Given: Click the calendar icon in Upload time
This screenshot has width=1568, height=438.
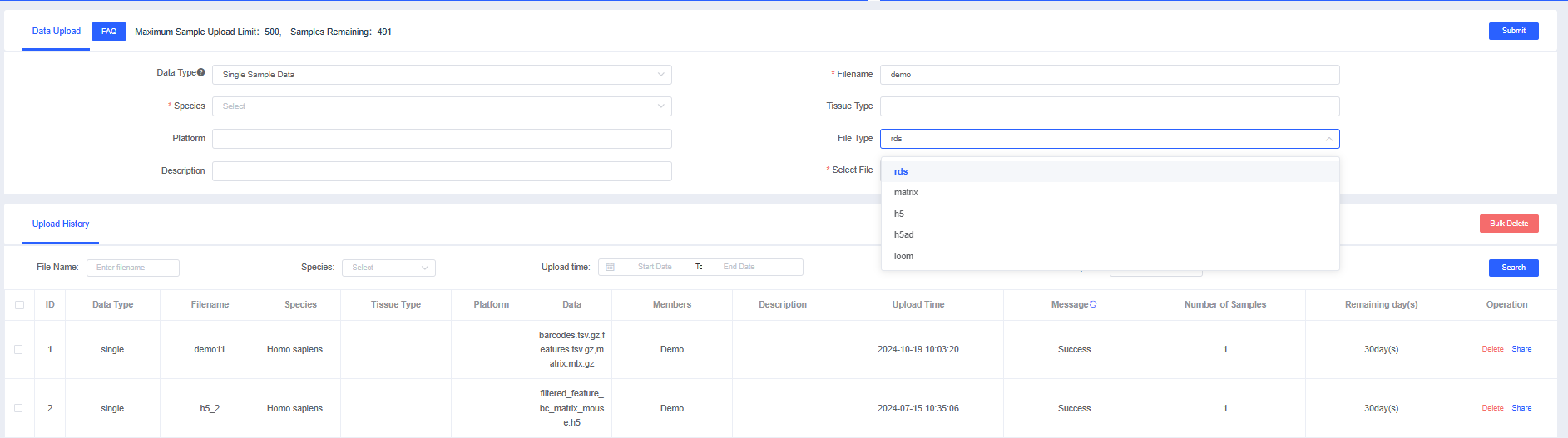Looking at the screenshot, I should [x=610, y=267].
